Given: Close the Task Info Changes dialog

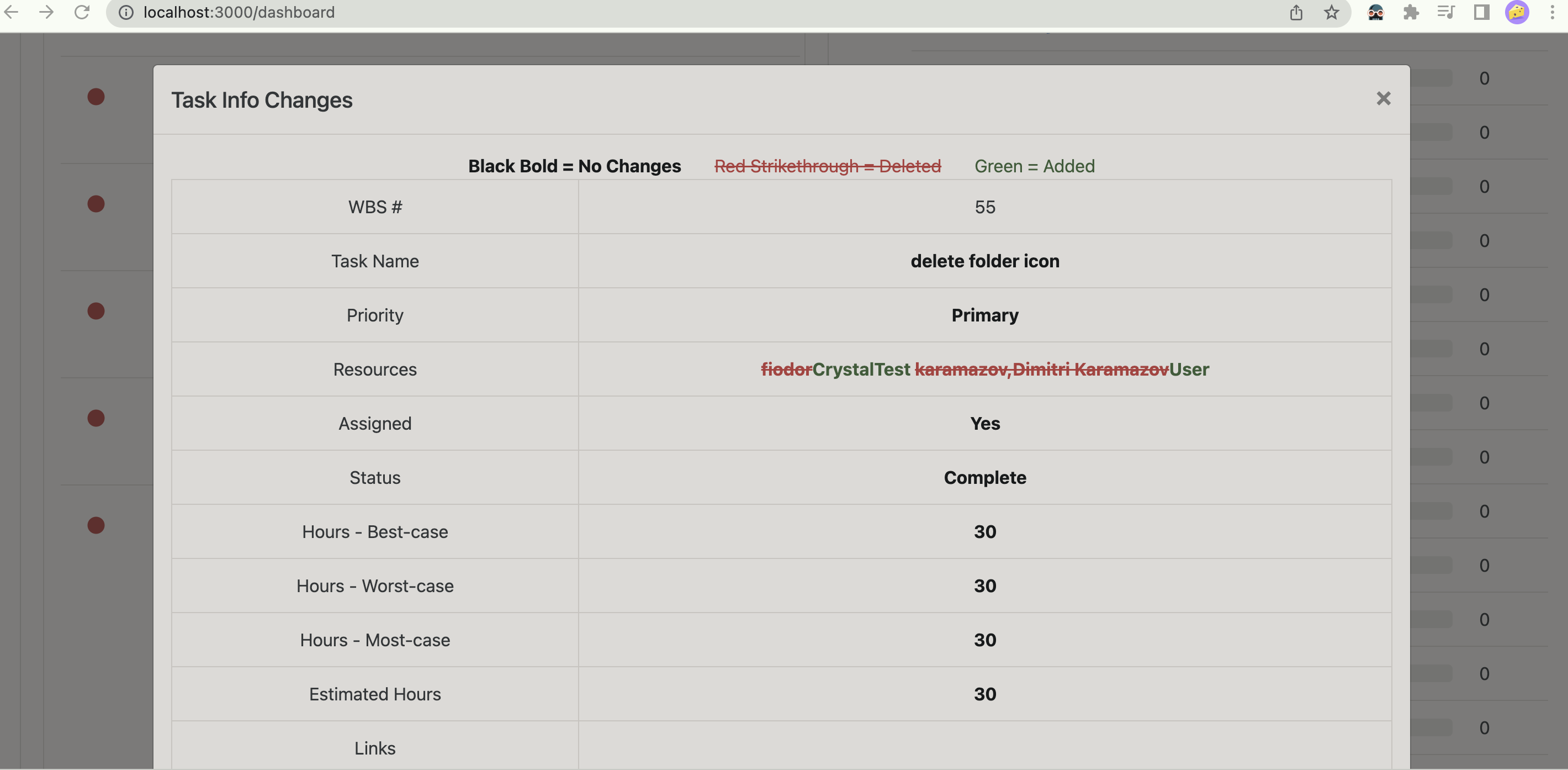Looking at the screenshot, I should [1383, 99].
